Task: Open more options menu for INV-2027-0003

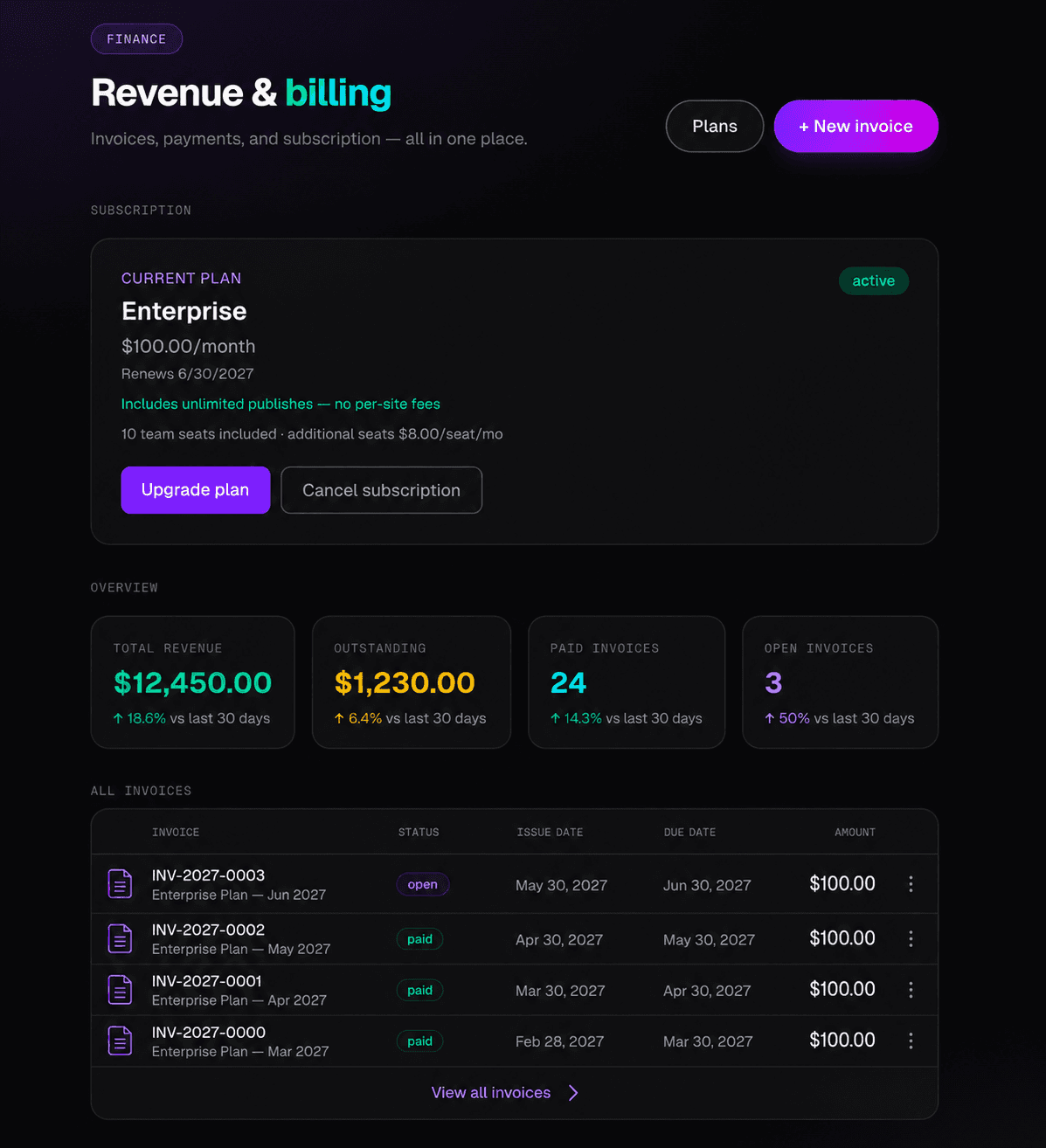Action: [x=911, y=884]
